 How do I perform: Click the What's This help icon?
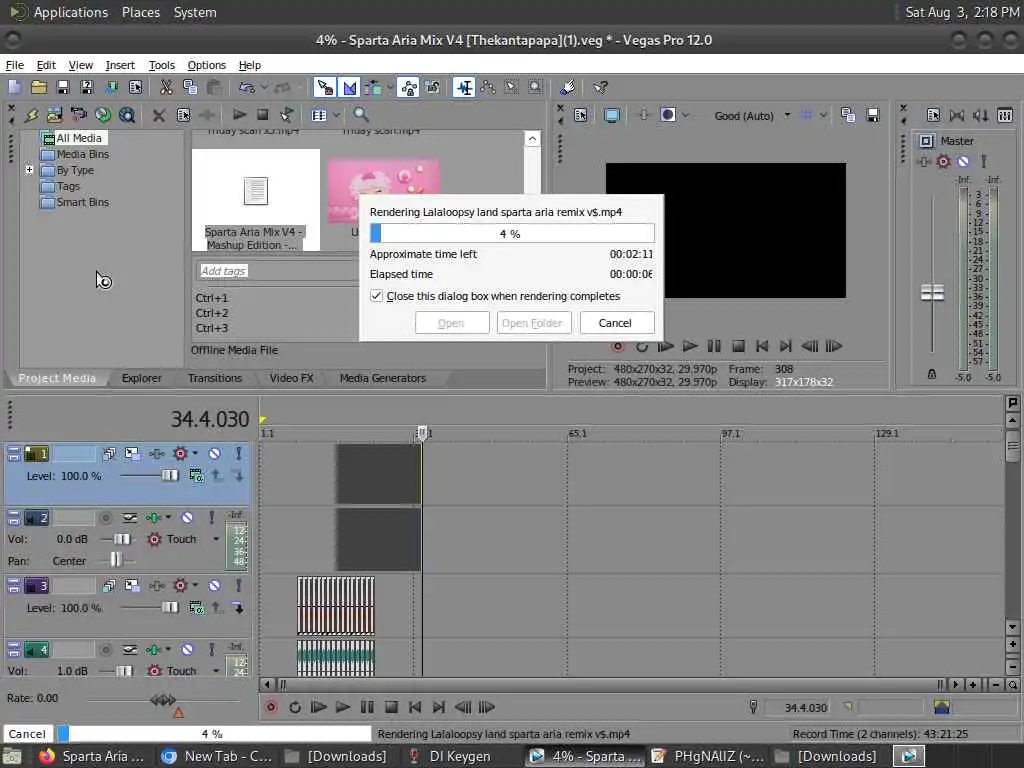click(x=600, y=87)
